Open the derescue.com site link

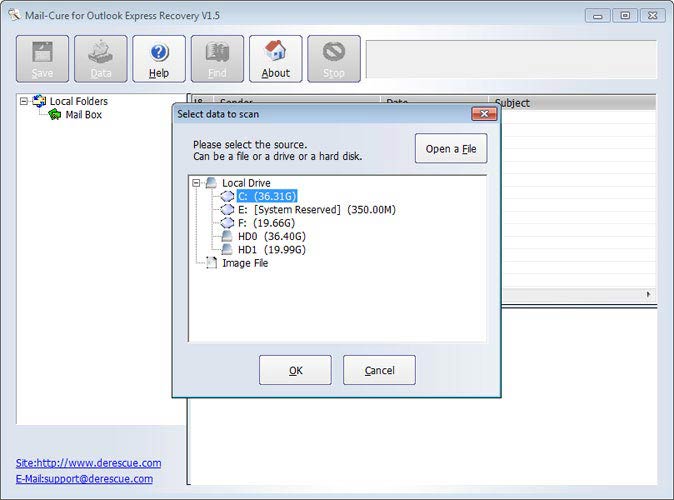(x=89, y=463)
